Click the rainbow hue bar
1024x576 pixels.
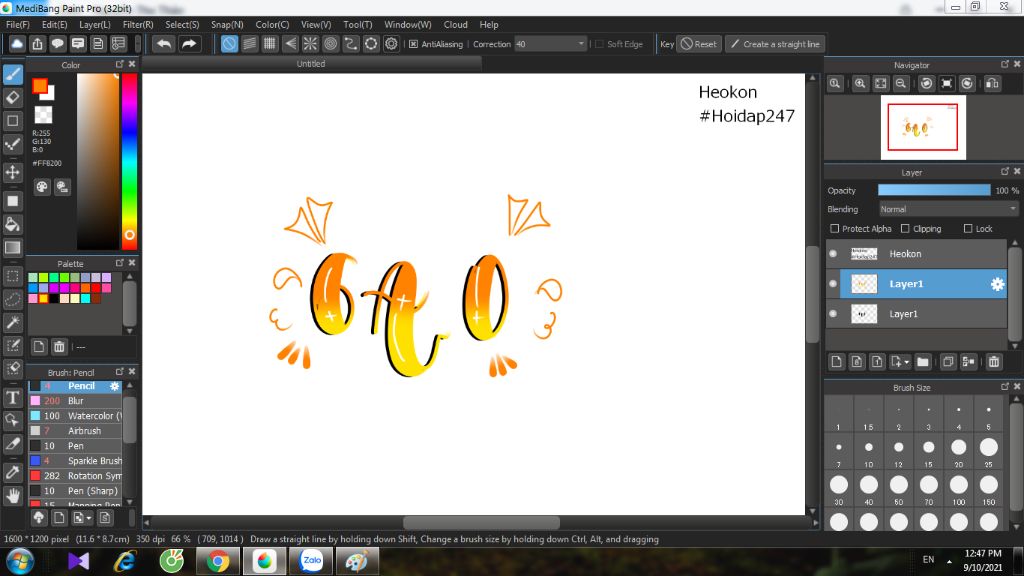click(129, 161)
